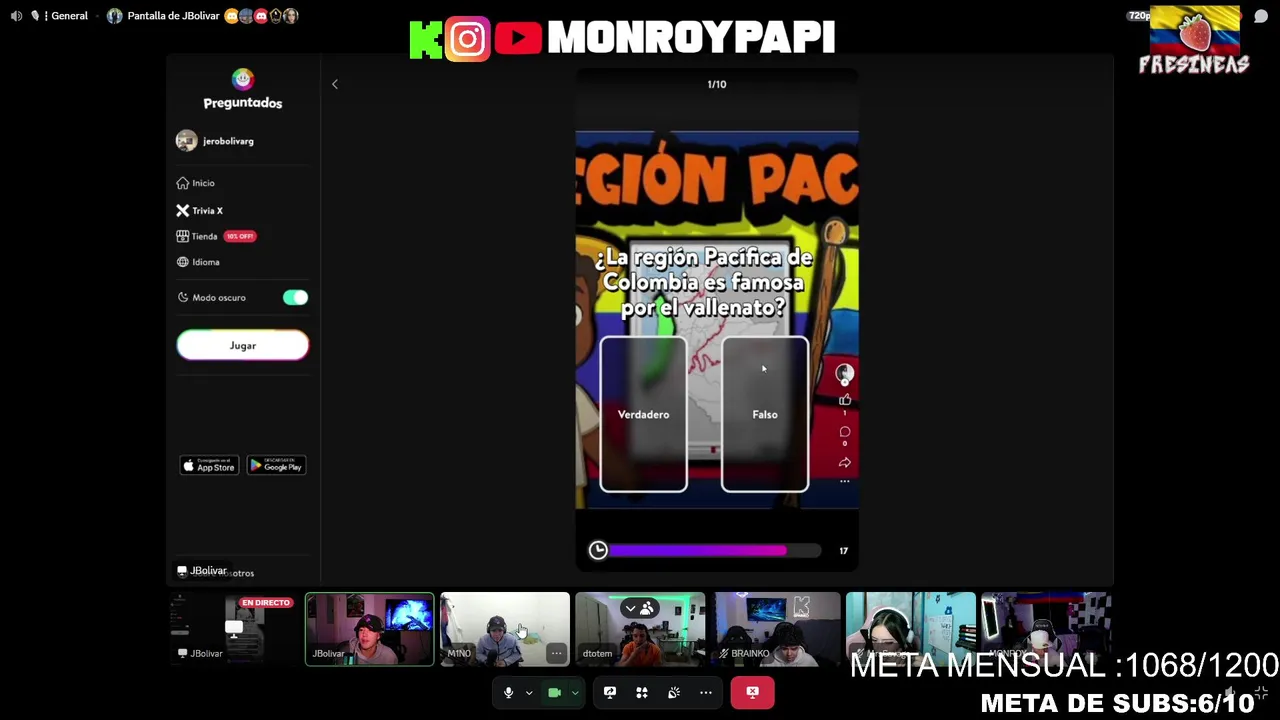Mute the microphone in call controls

pyautogui.click(x=508, y=692)
